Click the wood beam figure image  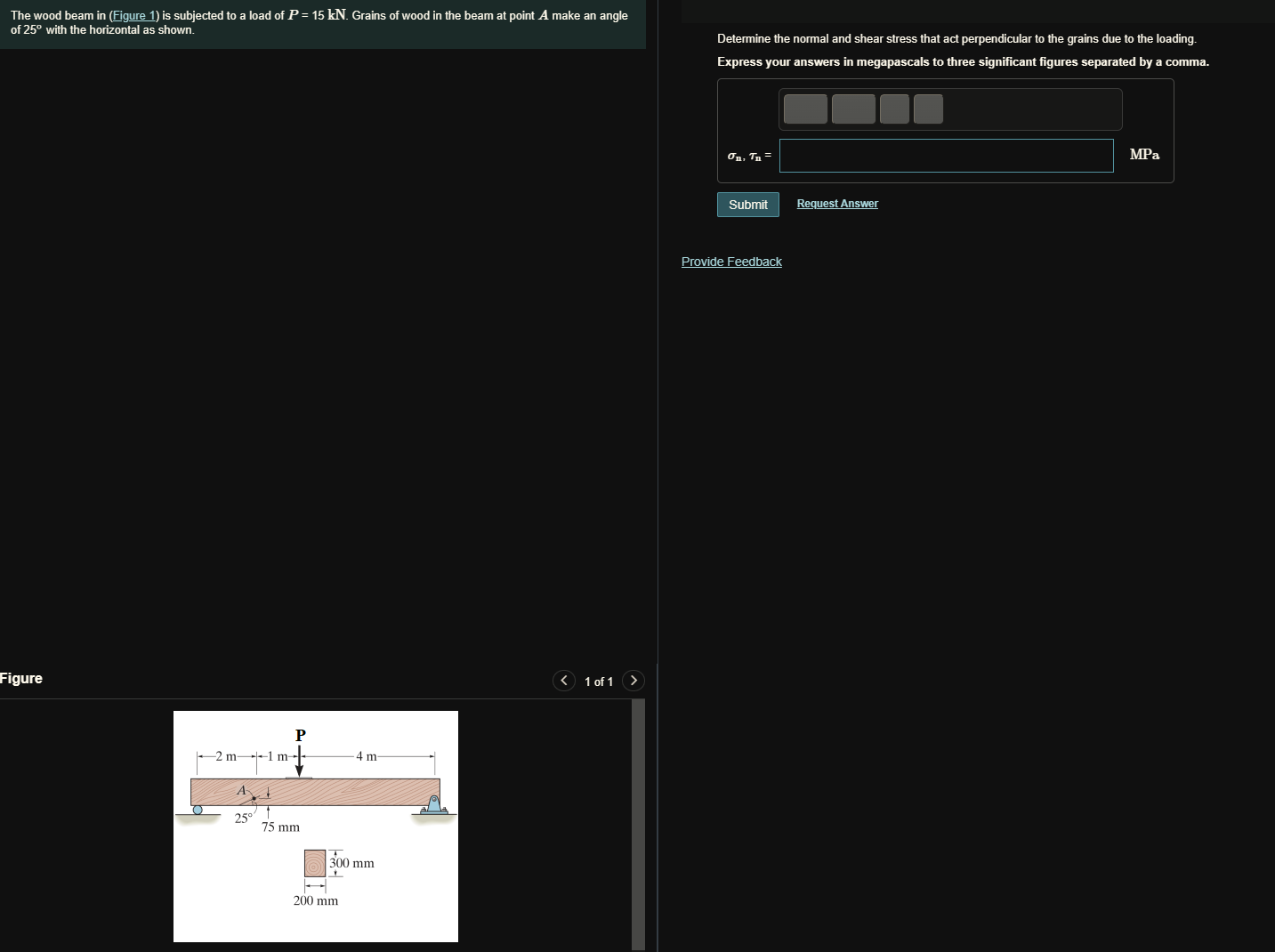pos(316,827)
